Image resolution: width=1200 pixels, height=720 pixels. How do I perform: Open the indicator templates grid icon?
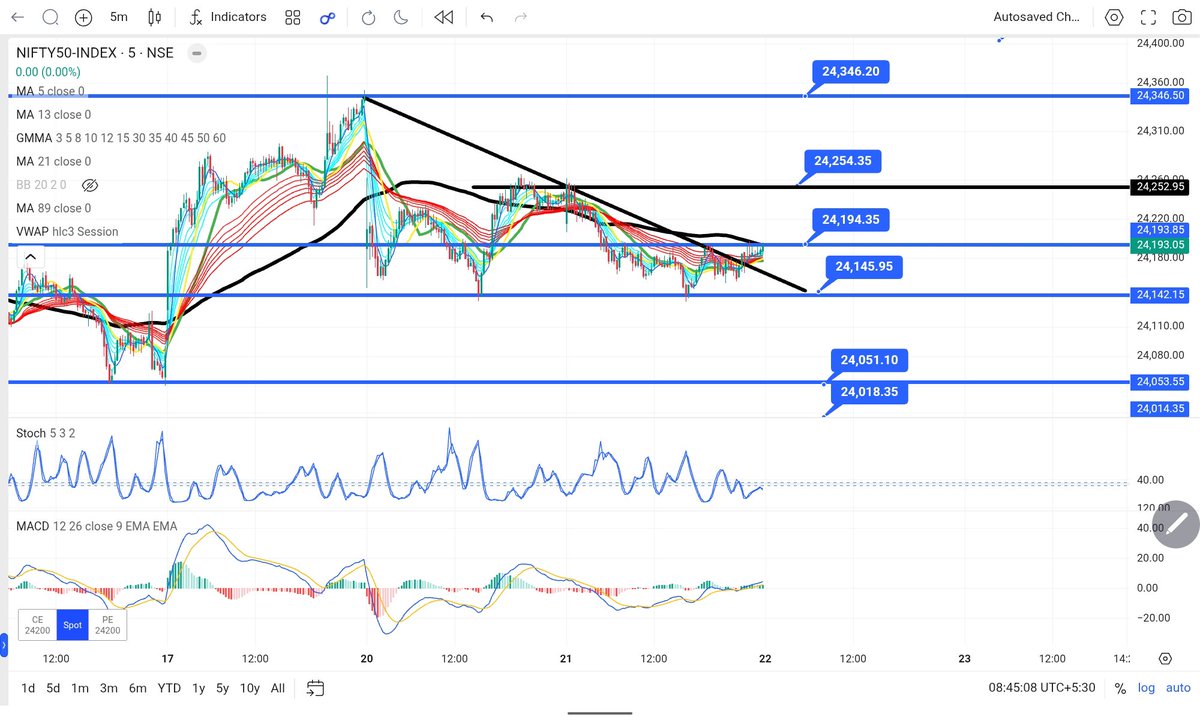coord(292,17)
